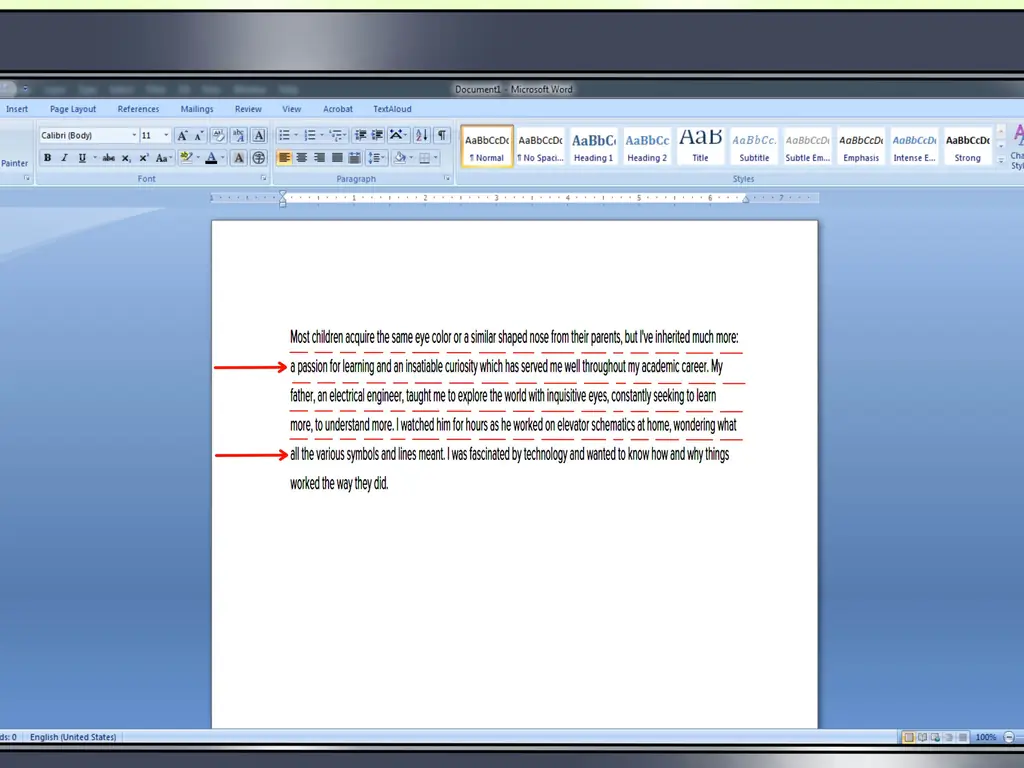Center align the paragraph
Screen dimensions: 1024x768
pos(302,158)
